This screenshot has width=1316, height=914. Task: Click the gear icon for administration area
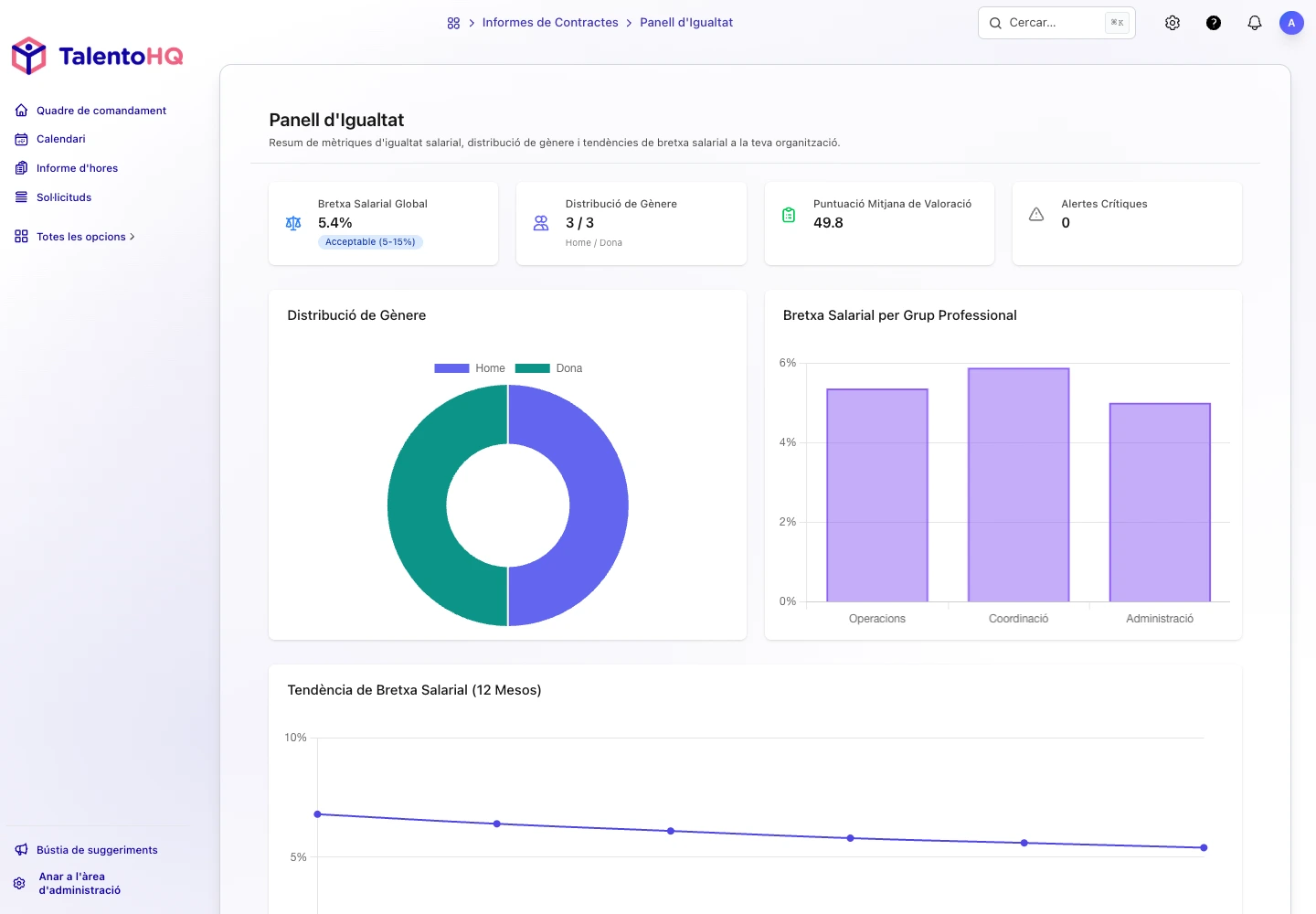pyautogui.click(x=19, y=883)
